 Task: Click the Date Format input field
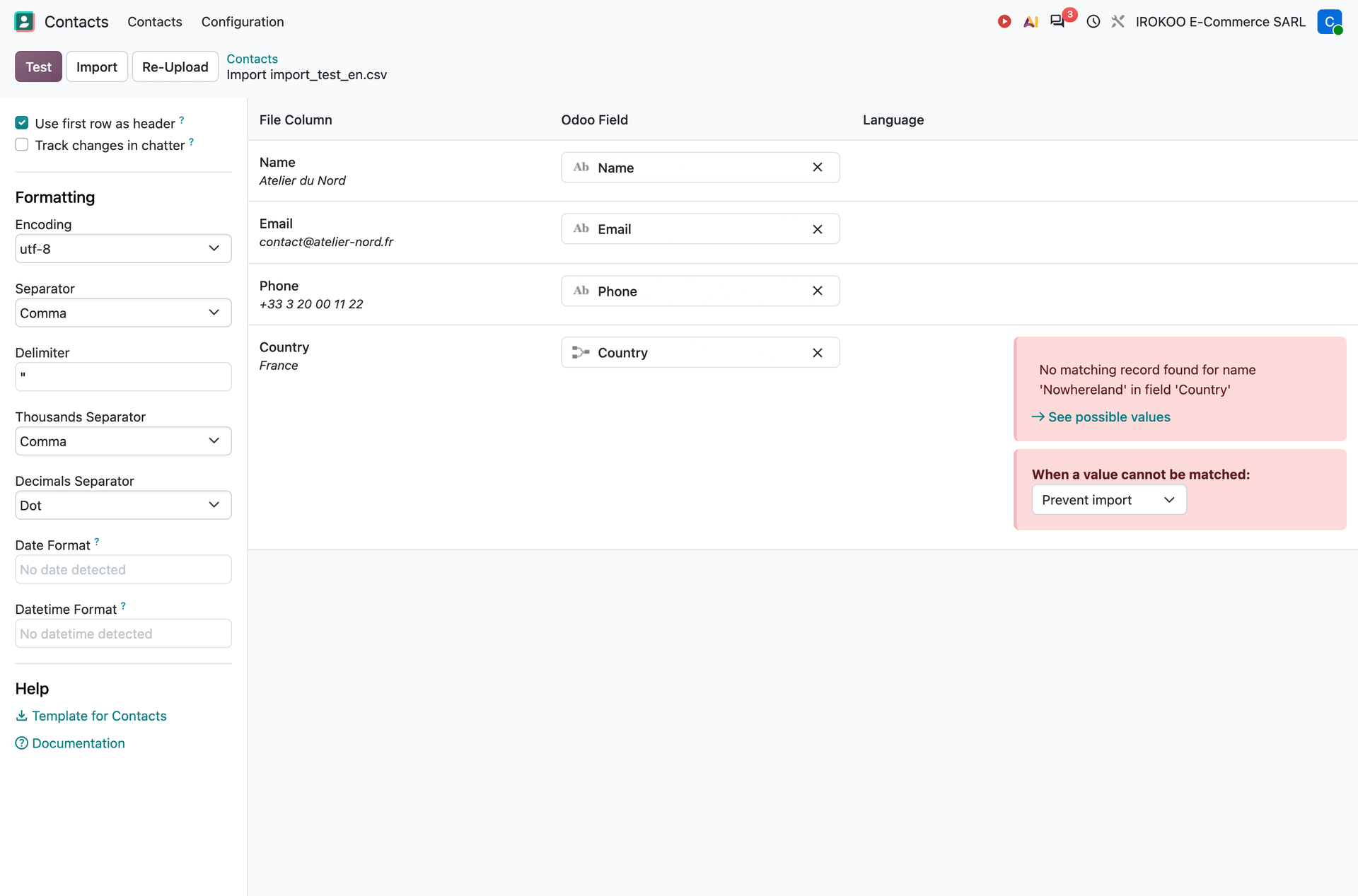(x=123, y=569)
